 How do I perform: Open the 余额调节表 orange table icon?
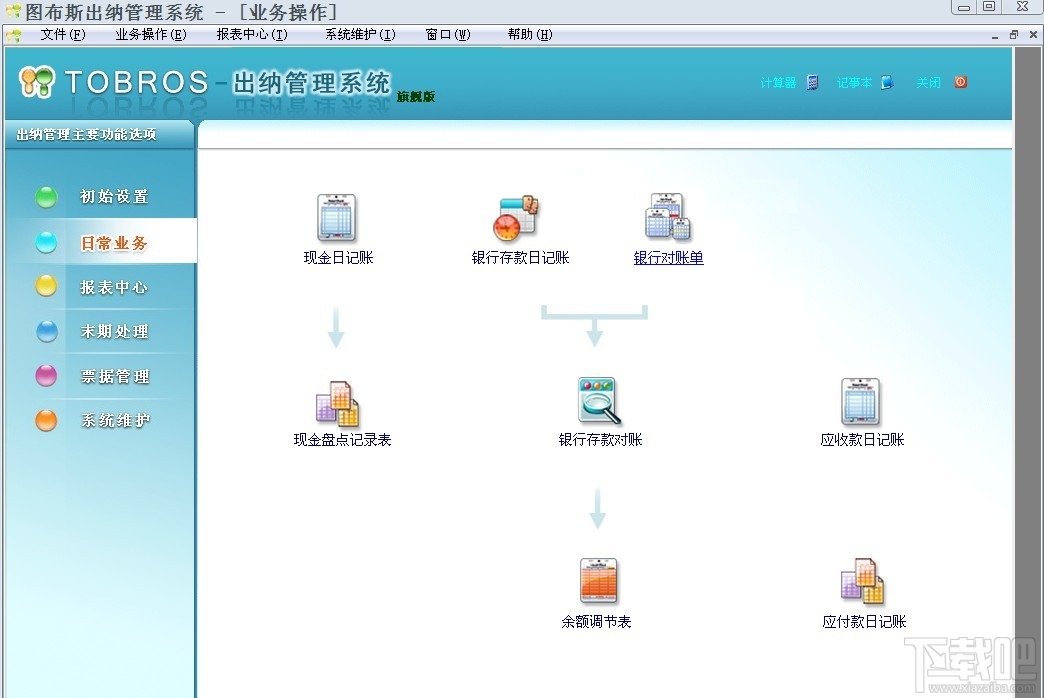pos(599,581)
